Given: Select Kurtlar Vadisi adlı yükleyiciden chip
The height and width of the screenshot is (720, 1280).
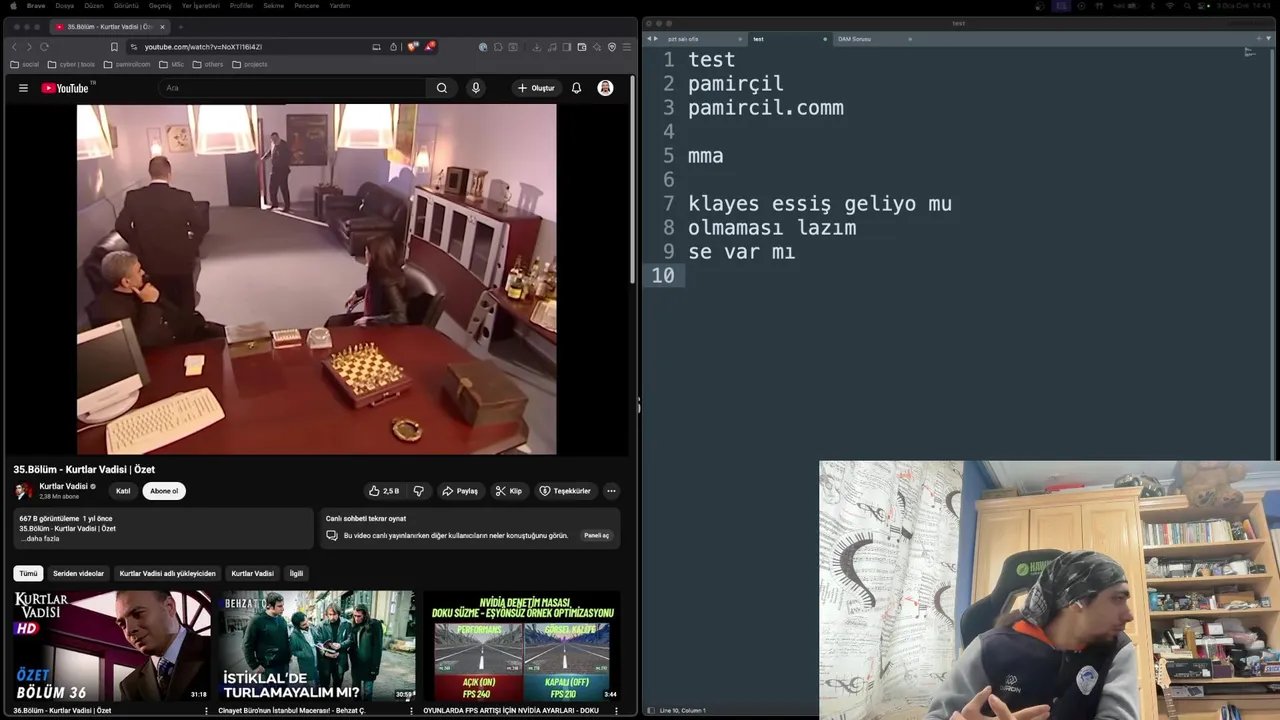Looking at the screenshot, I should point(167,573).
